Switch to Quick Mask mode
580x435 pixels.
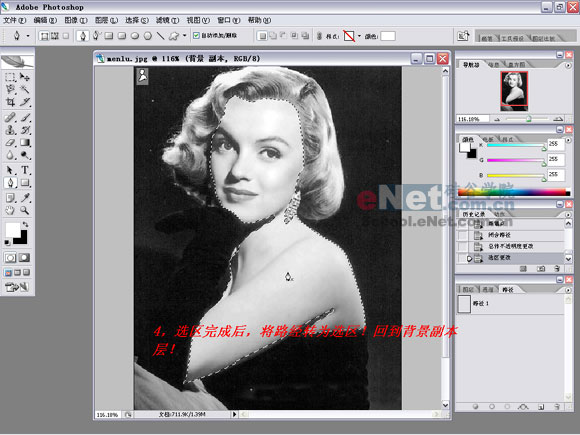(24, 257)
